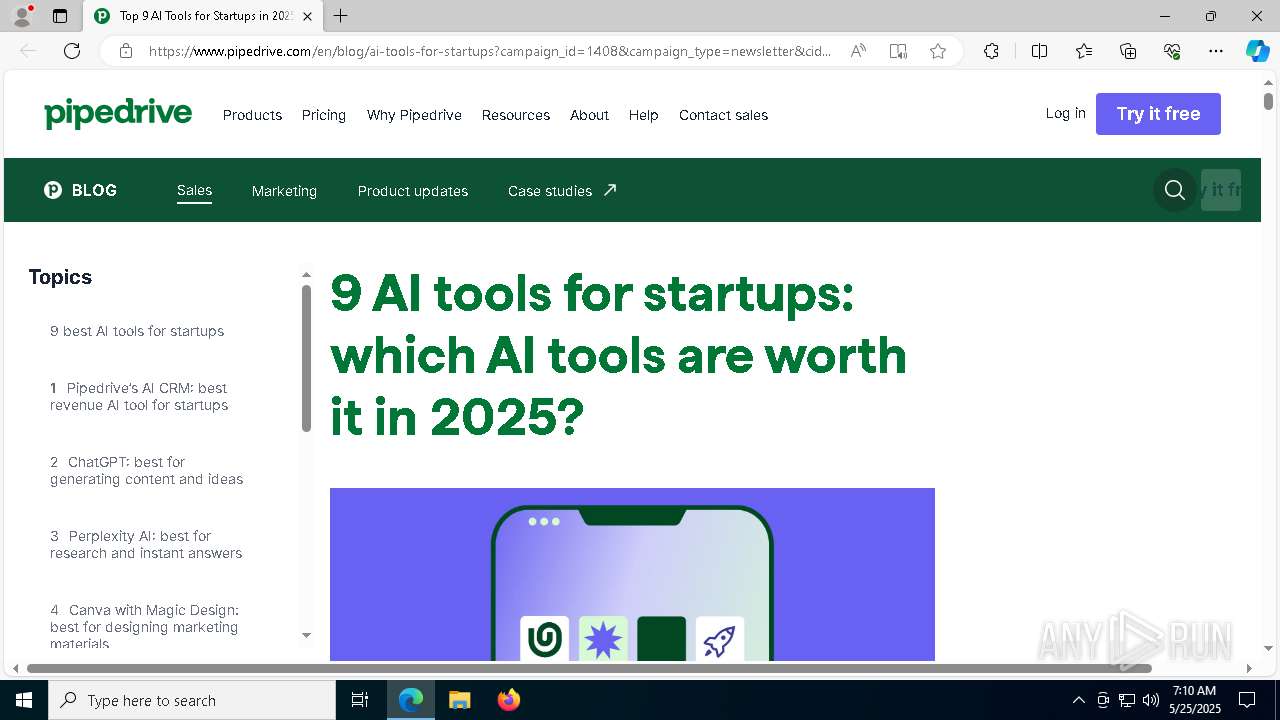1280x720 pixels.
Task: Open a new browser tab
Action: click(x=341, y=16)
